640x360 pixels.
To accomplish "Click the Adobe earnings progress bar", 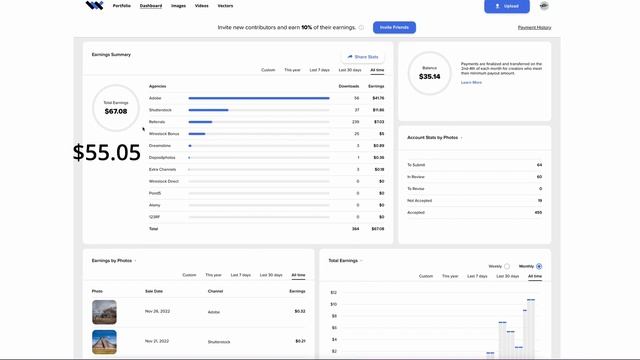I will coord(259,98).
